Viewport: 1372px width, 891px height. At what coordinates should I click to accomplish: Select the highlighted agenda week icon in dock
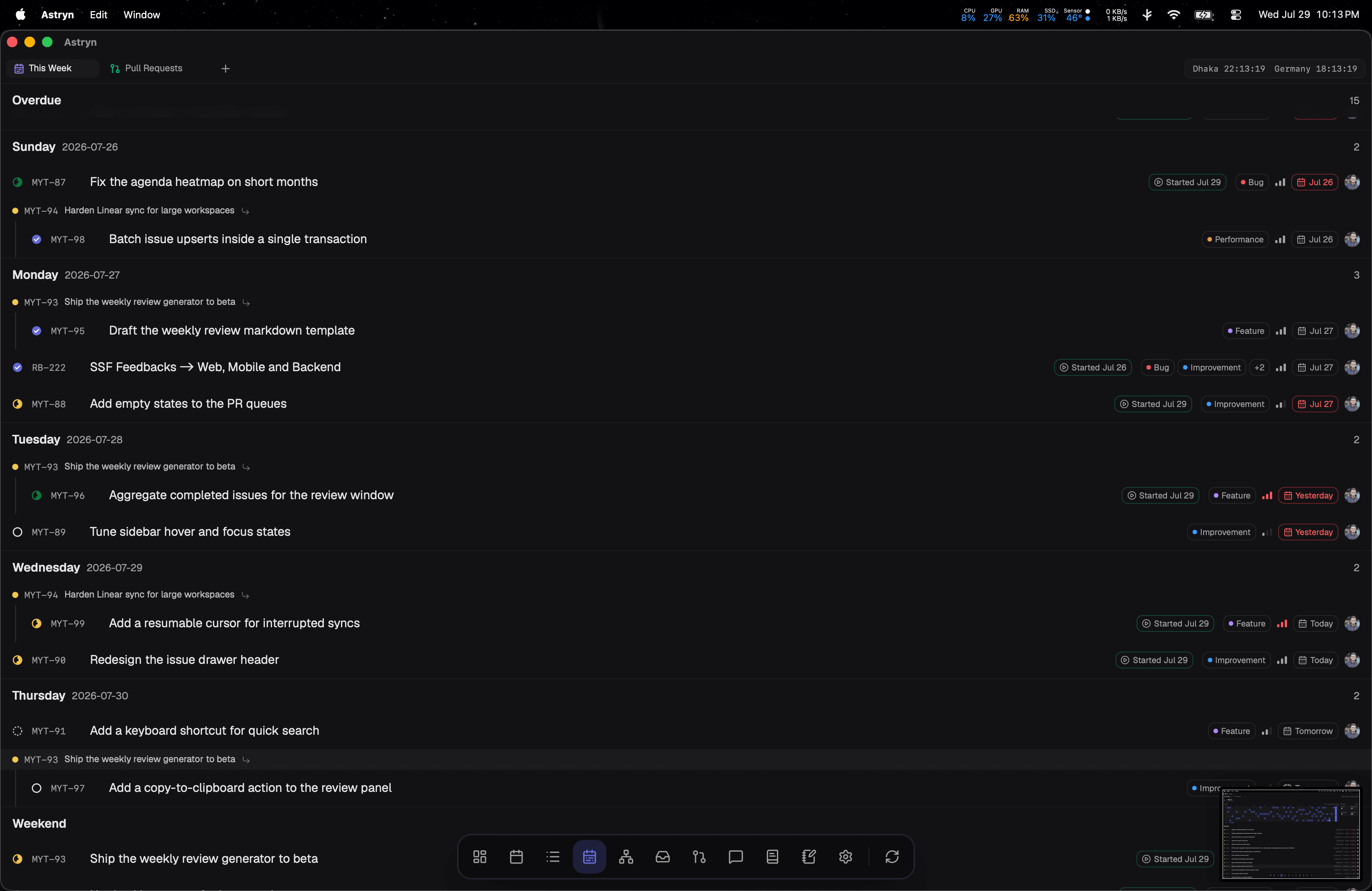coord(589,856)
